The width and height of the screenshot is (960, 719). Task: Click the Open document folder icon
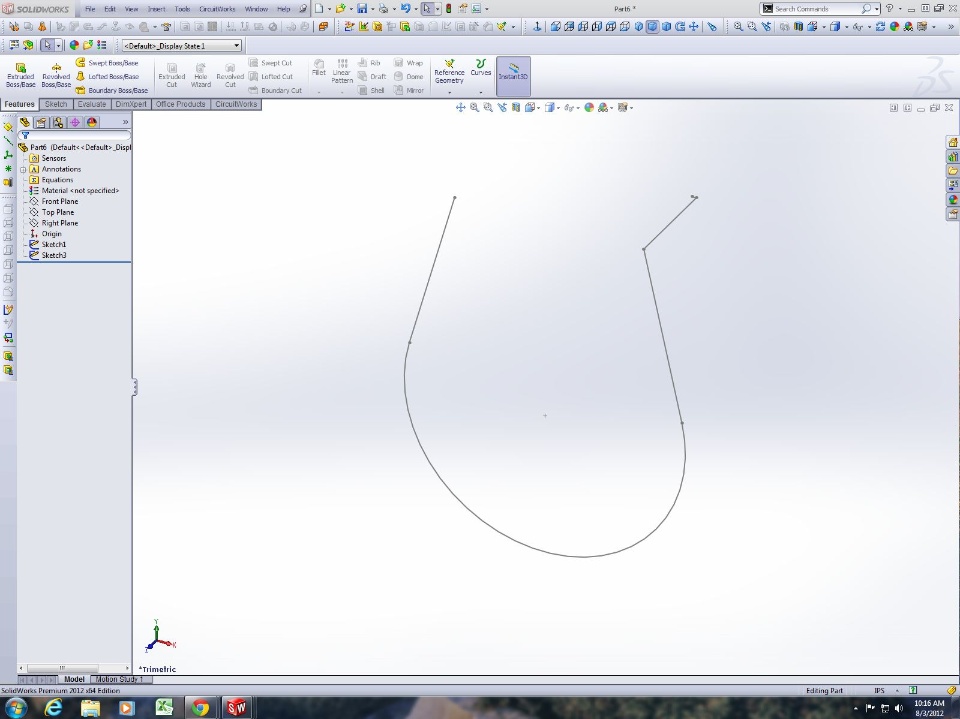tap(340, 9)
